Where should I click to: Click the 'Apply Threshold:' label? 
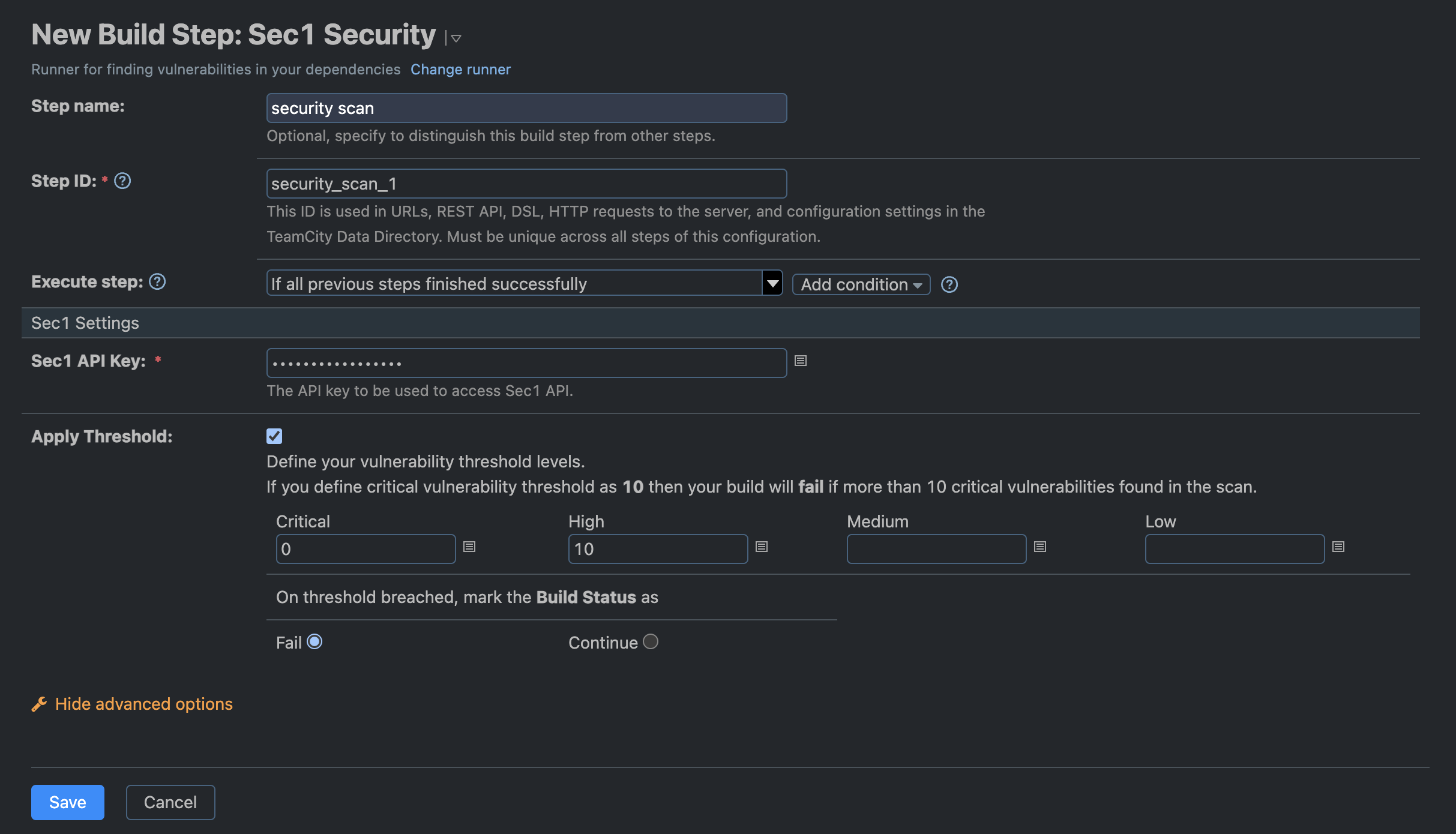coord(102,436)
